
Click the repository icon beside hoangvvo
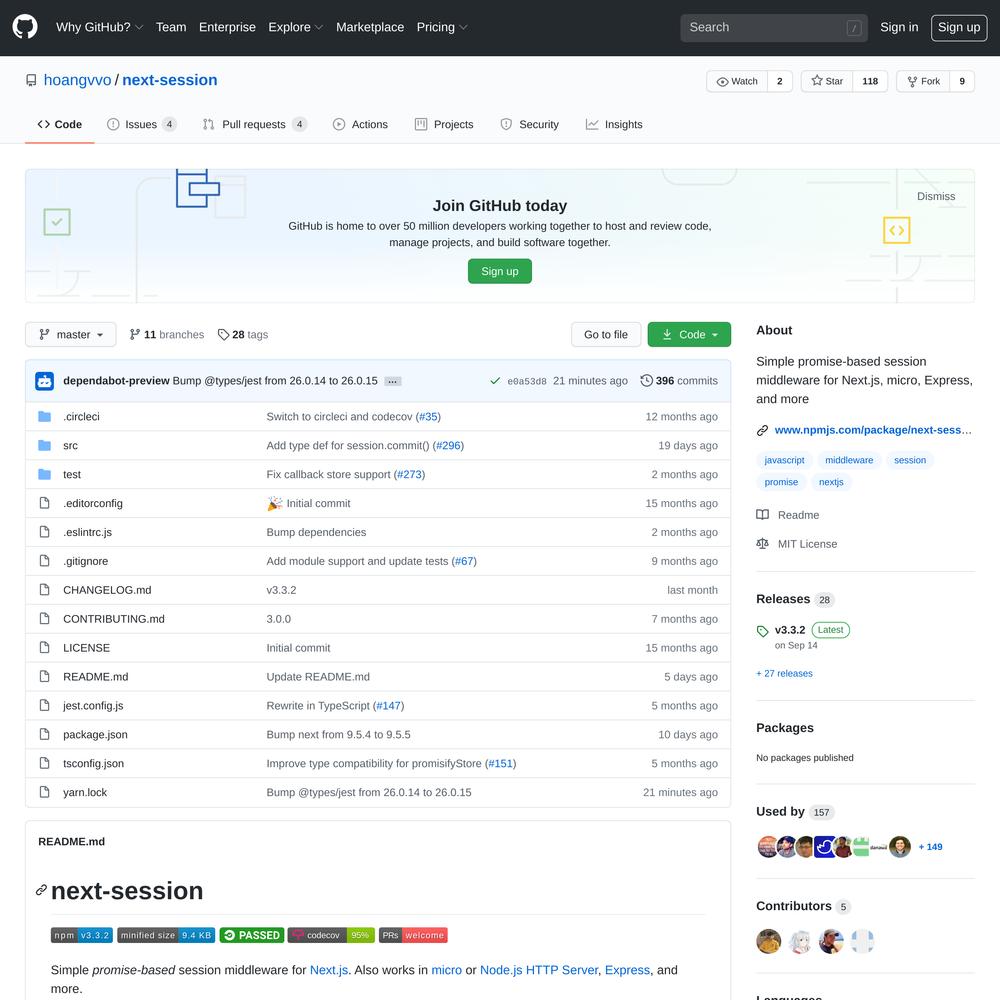31,80
